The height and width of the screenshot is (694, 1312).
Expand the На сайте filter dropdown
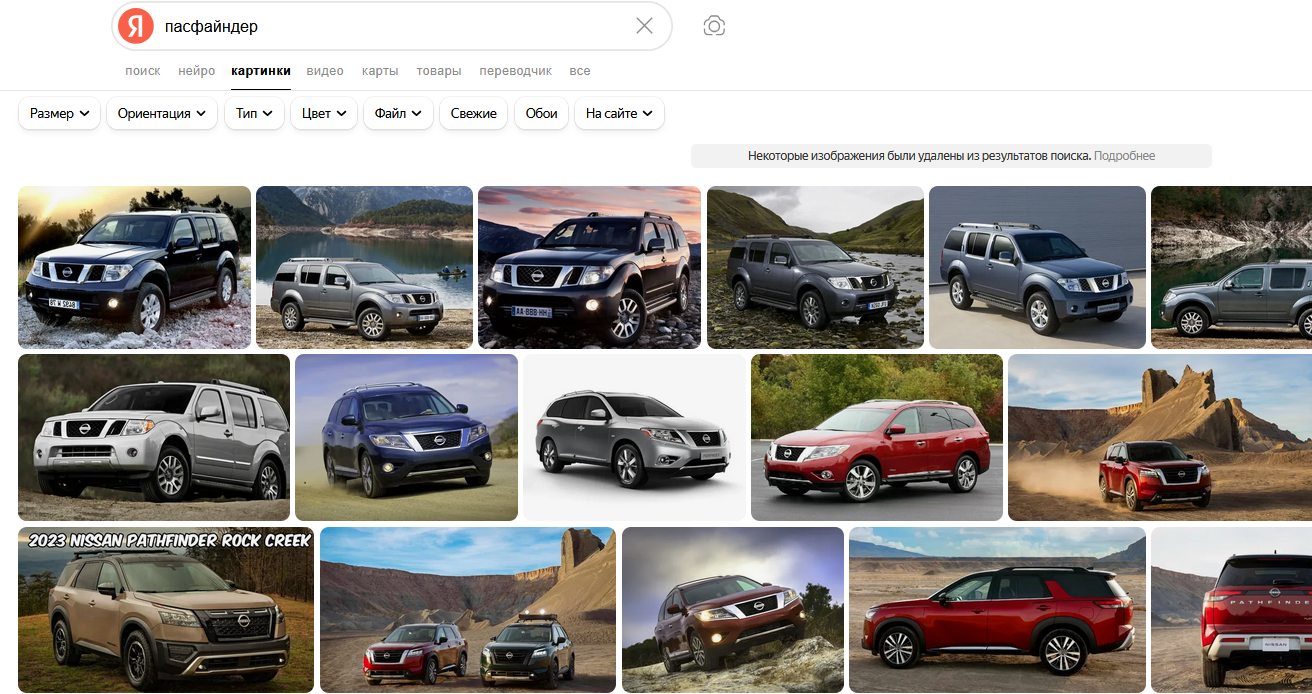620,114
